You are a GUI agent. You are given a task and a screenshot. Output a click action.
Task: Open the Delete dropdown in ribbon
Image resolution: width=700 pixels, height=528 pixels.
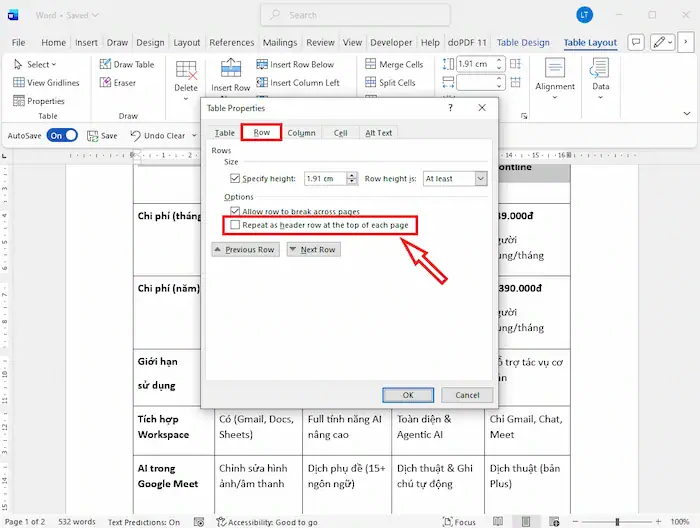tap(186, 88)
